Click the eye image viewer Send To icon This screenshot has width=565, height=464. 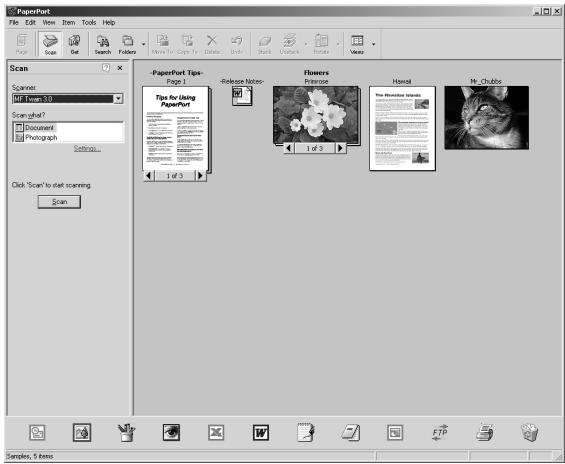(x=171, y=432)
